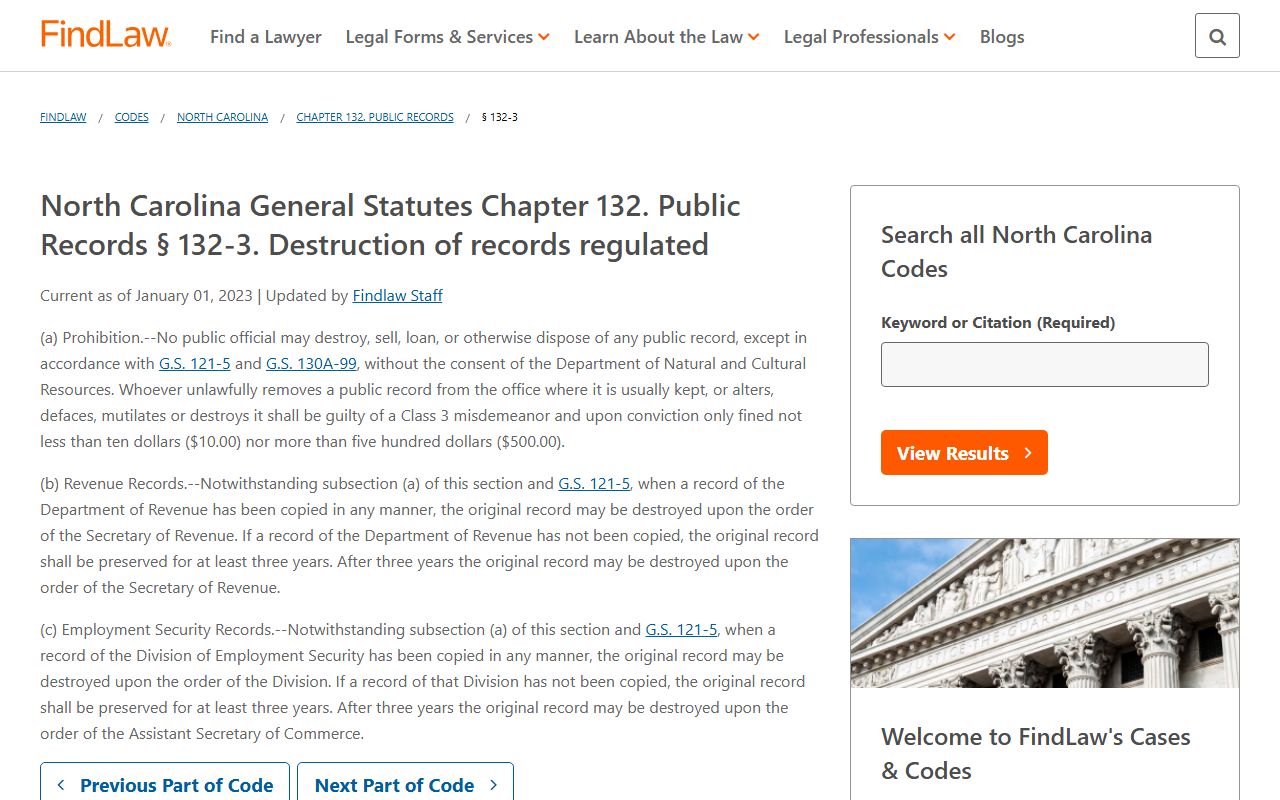Open the search magnifier icon

pos(1217,36)
